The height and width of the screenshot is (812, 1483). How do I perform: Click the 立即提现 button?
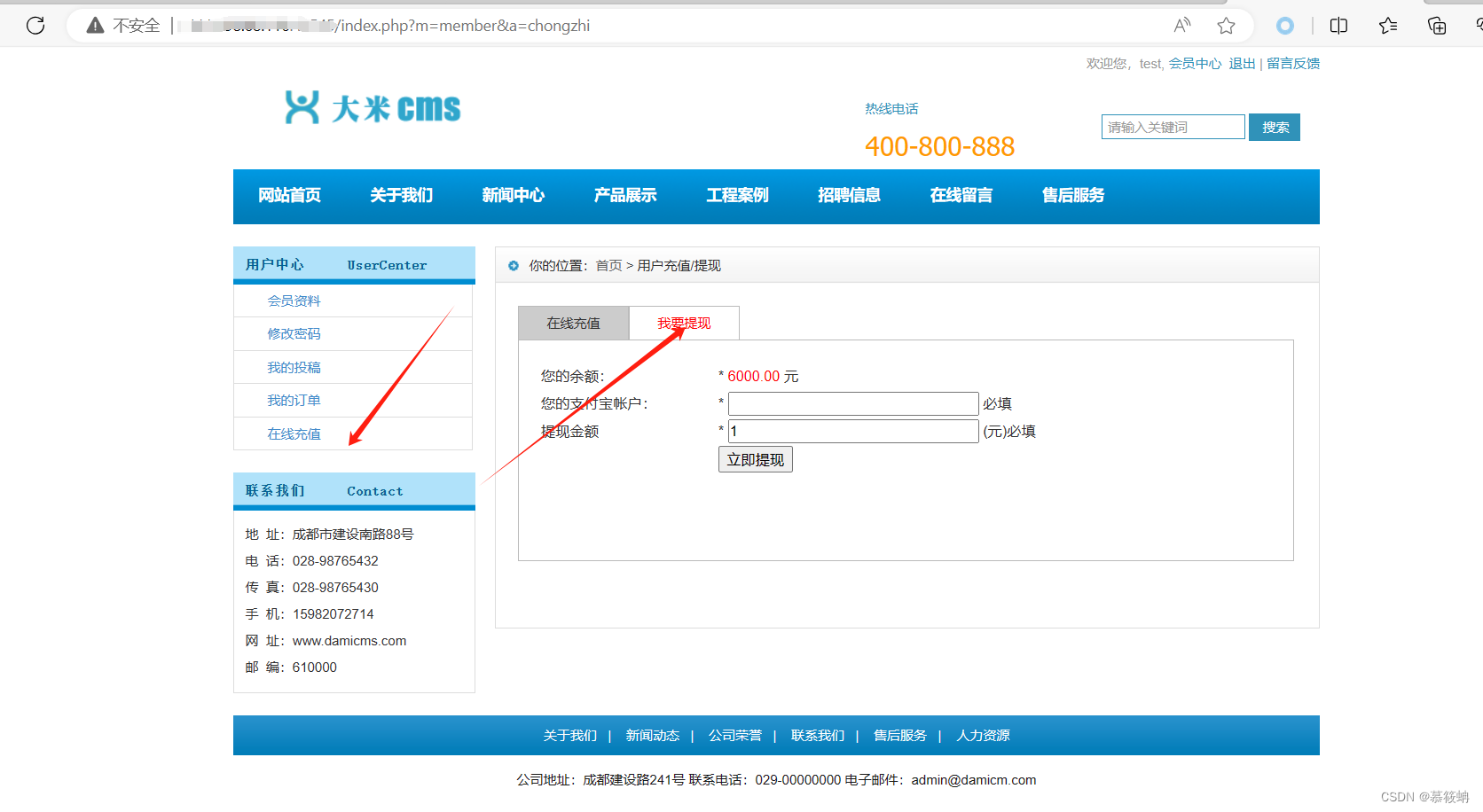[755, 459]
